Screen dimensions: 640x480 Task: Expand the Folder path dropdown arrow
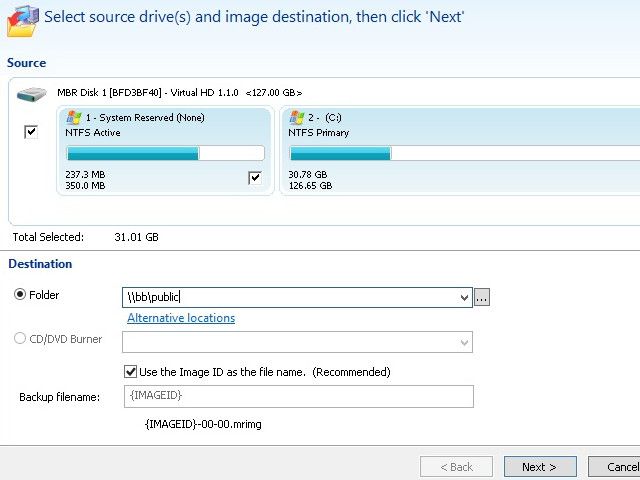462,297
